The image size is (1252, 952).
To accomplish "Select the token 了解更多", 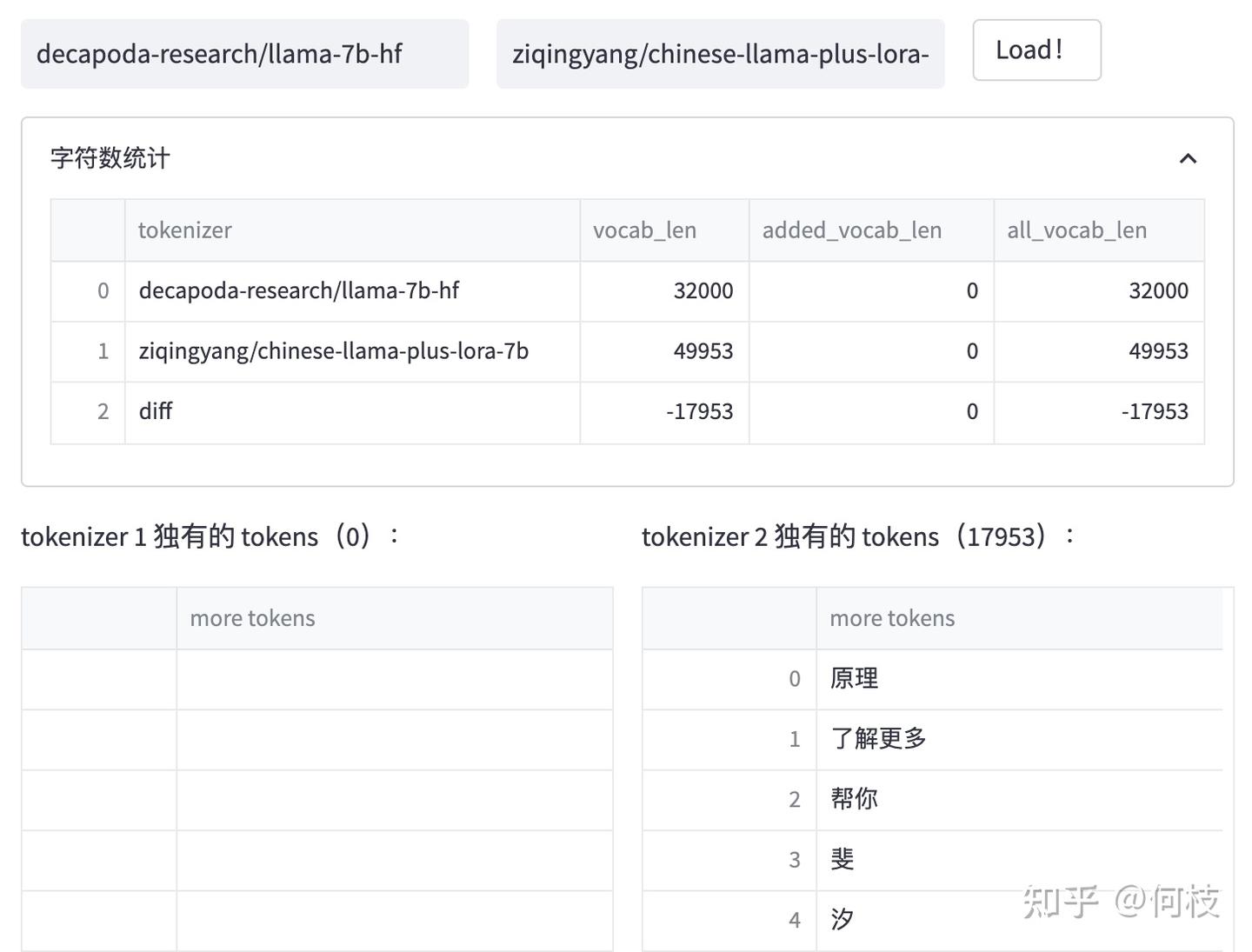I will (x=1019, y=740).
